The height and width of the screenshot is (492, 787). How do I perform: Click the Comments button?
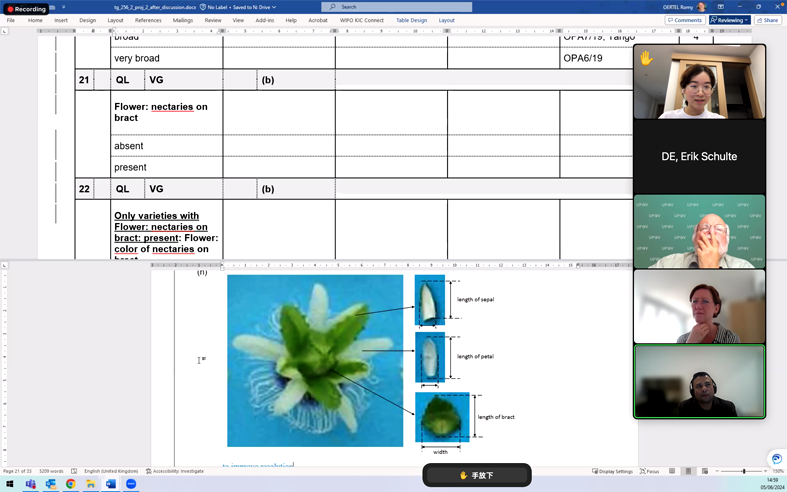pyautogui.click(x=685, y=20)
